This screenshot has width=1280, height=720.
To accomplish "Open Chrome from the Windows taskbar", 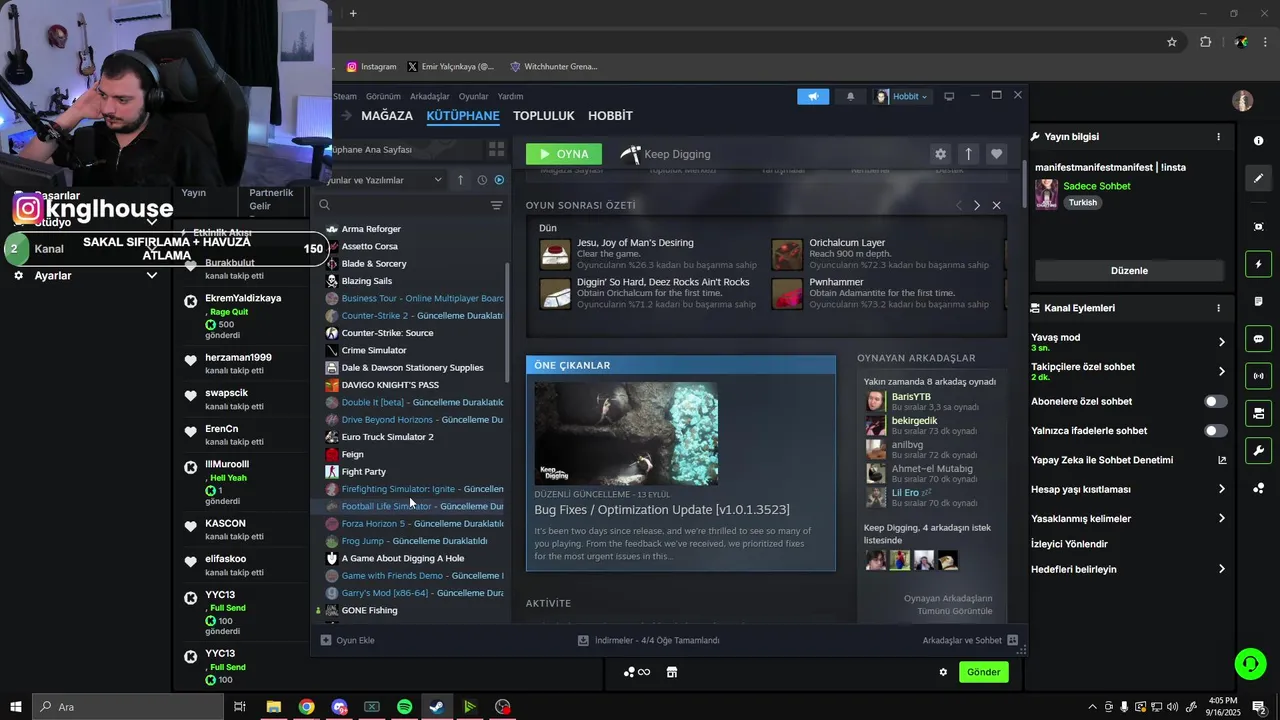I will [306, 707].
